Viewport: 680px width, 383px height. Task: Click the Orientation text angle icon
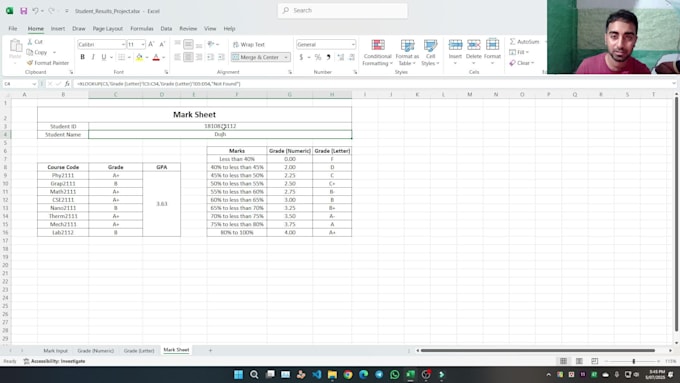[x=211, y=44]
